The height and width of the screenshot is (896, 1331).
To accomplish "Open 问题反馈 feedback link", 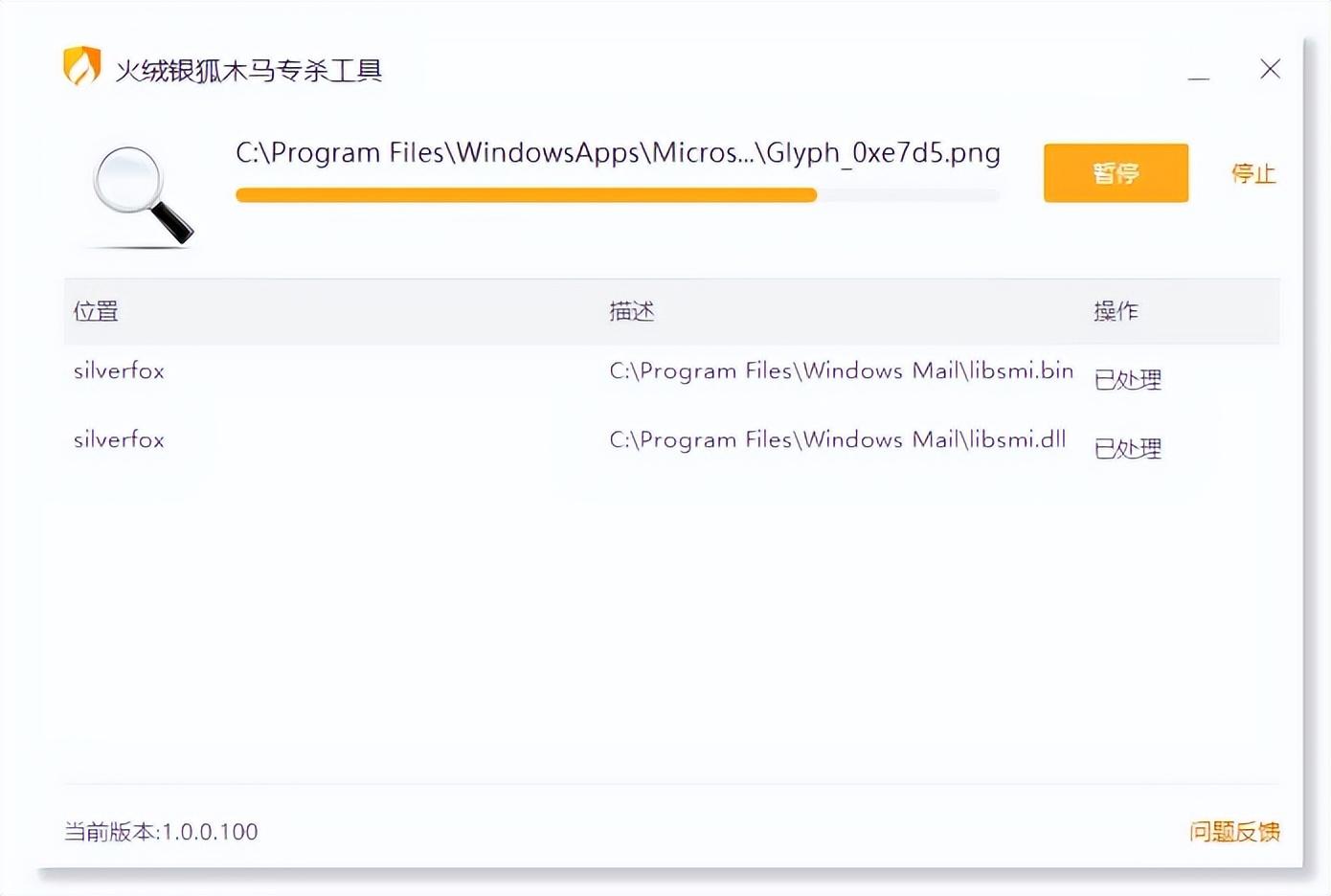I will 1234,831.
